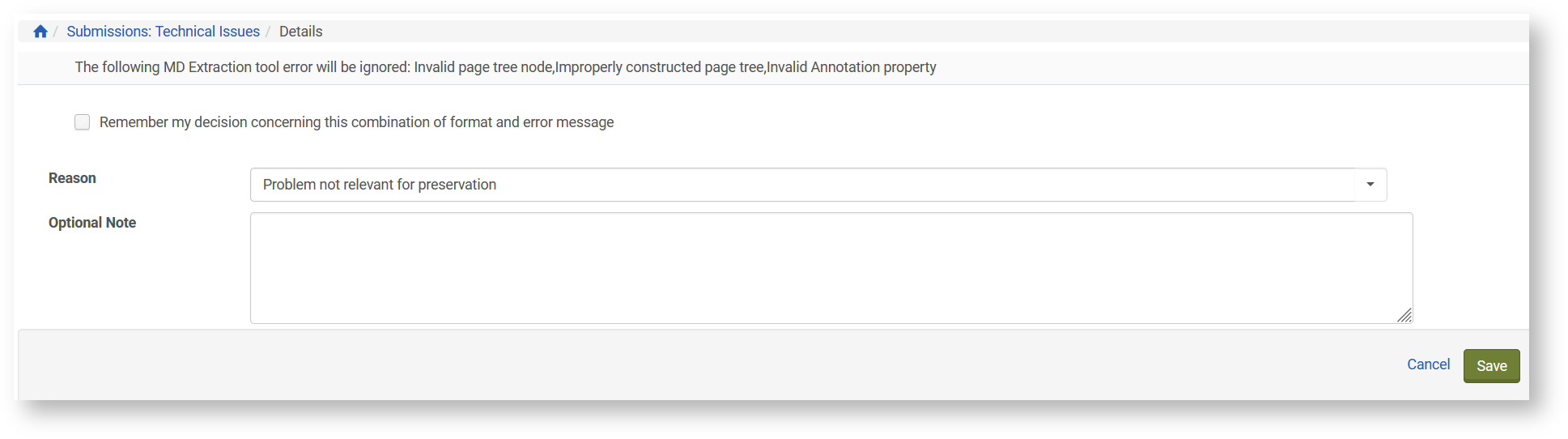
Task: Go to the home page icon
Action: [x=40, y=32]
